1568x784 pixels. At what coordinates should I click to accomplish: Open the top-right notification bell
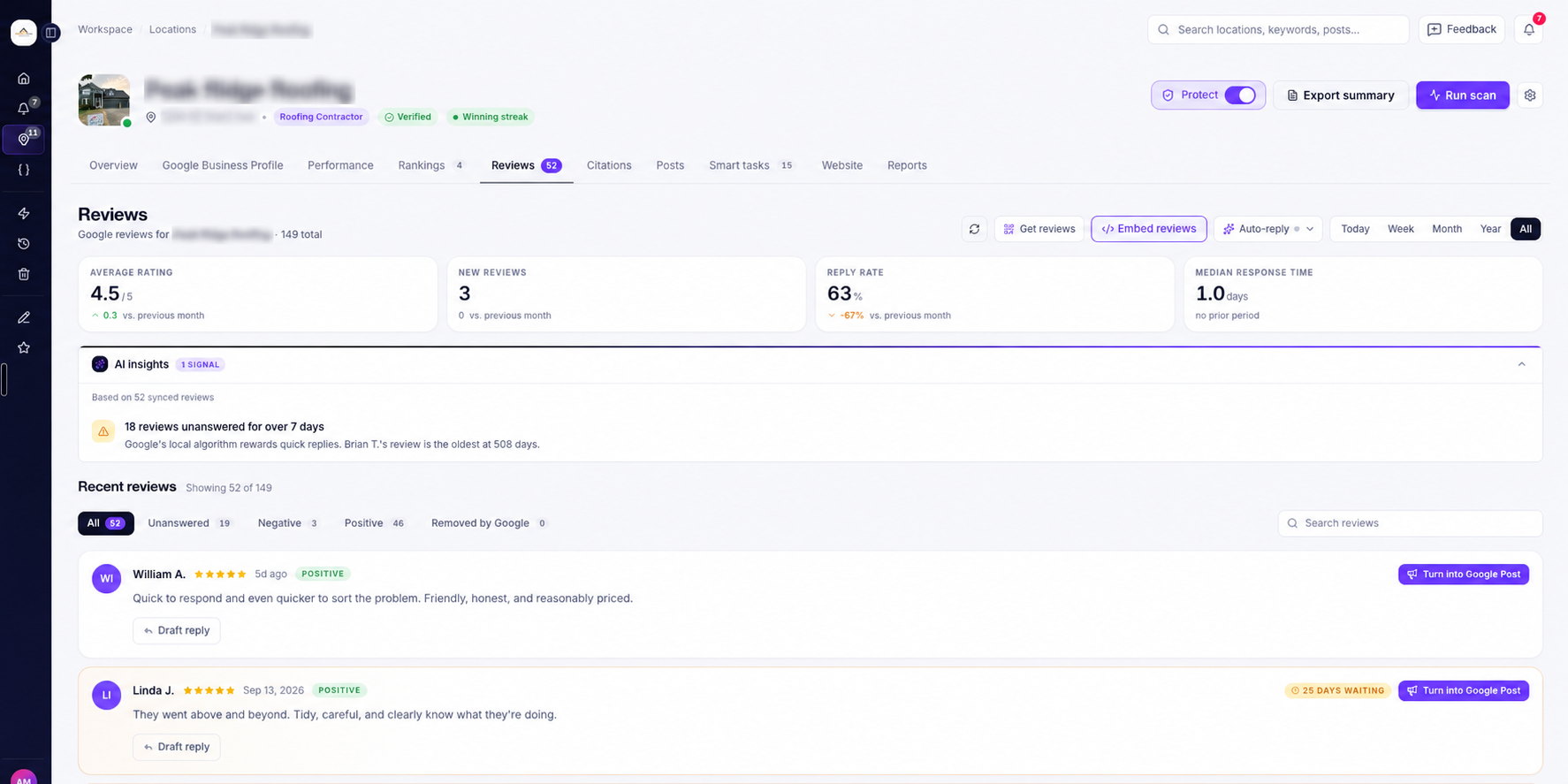pos(1529,30)
